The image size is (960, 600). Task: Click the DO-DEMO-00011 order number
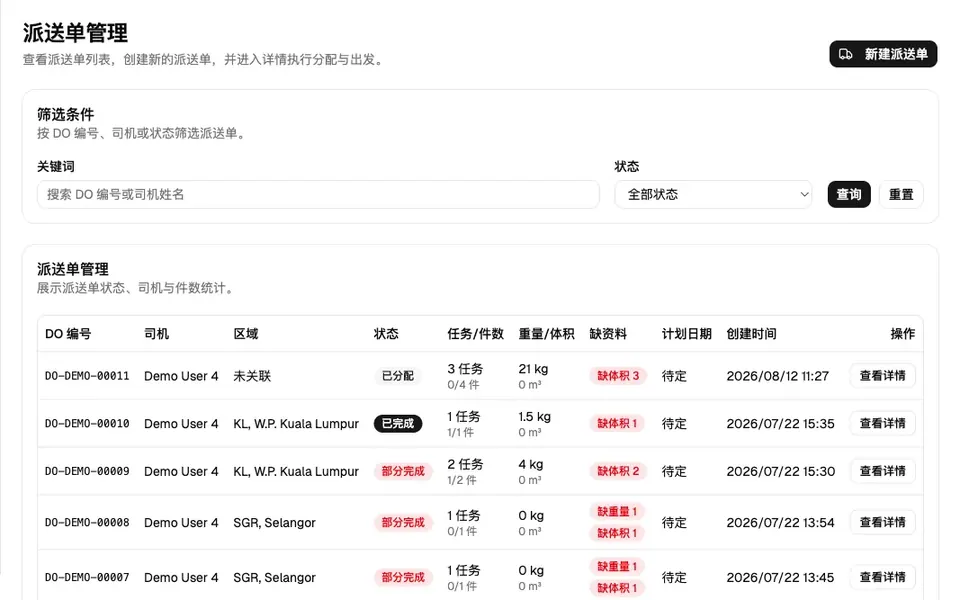87,376
